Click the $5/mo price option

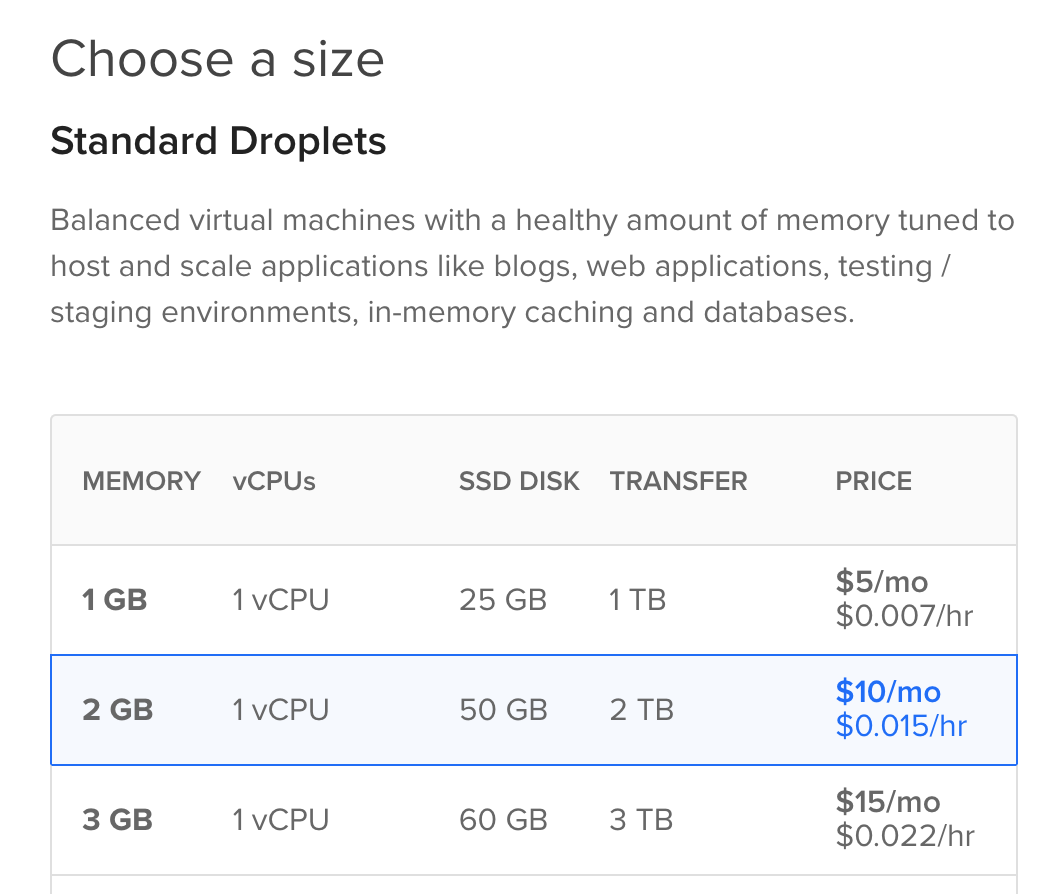[882, 582]
